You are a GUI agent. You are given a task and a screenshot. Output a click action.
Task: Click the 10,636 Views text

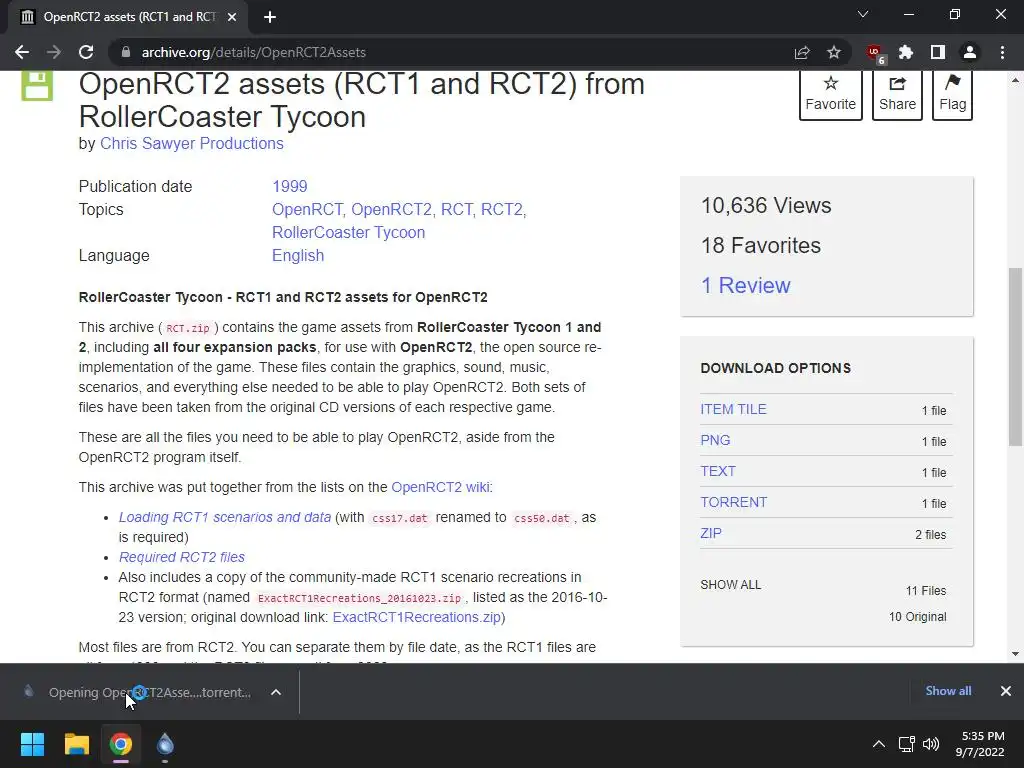pyautogui.click(x=766, y=206)
